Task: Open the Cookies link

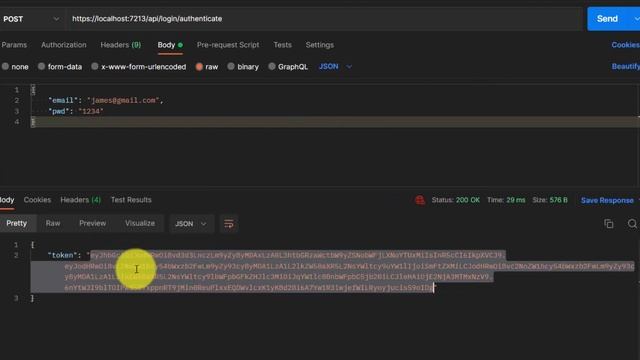Action: (x=625, y=45)
